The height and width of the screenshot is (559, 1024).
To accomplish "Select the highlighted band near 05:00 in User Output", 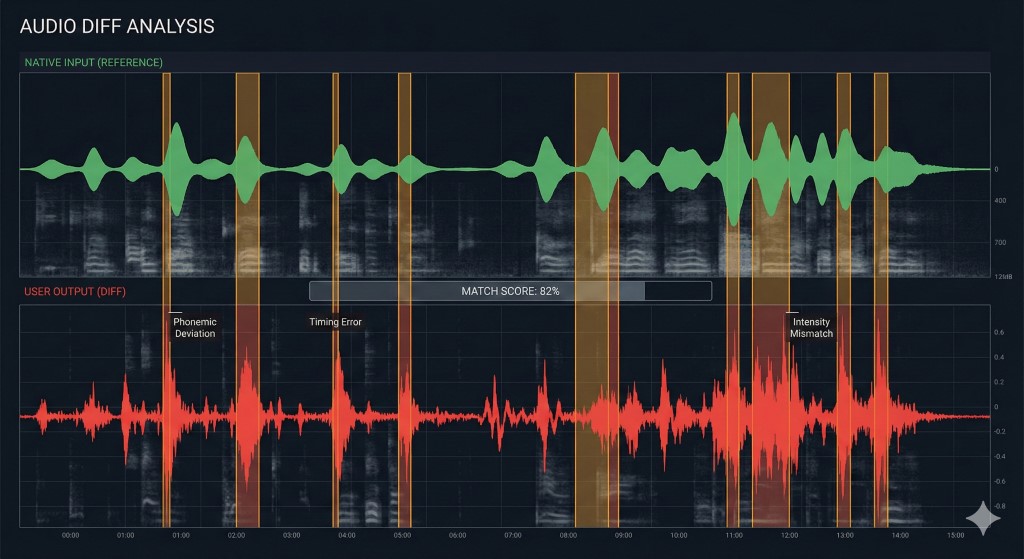I will pos(404,416).
